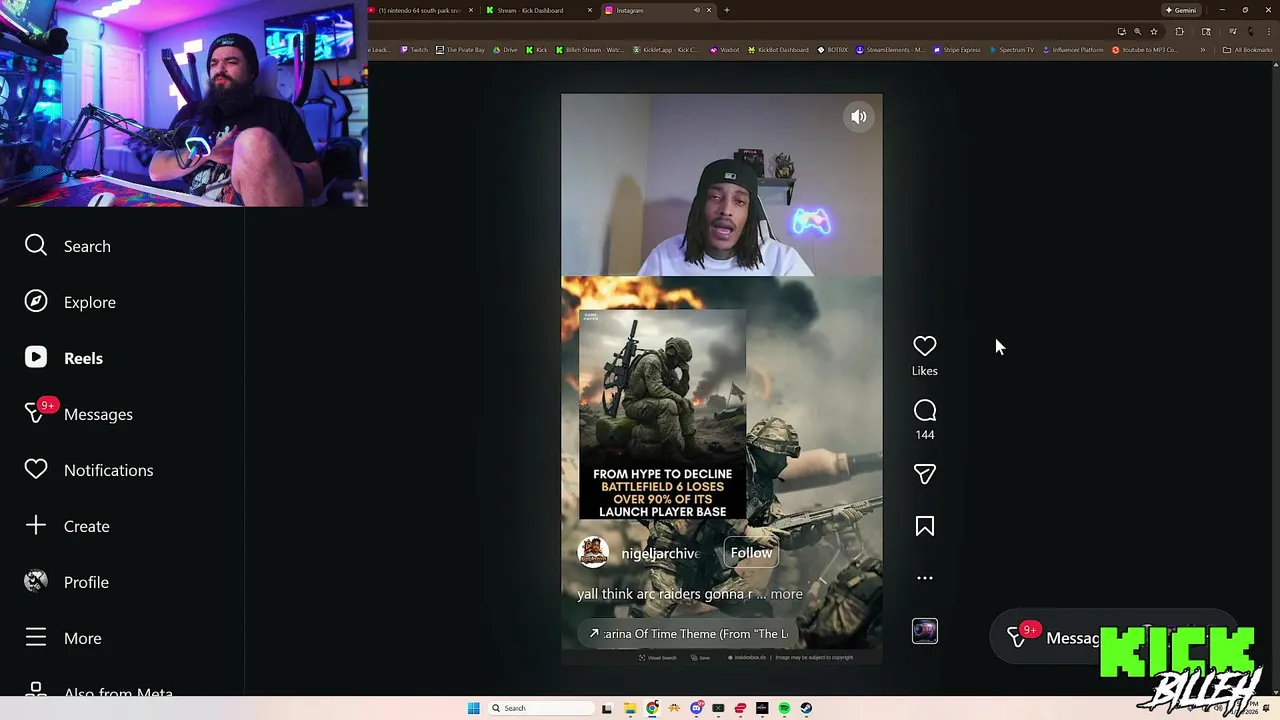Expand caption with 'more' link

(x=786, y=594)
